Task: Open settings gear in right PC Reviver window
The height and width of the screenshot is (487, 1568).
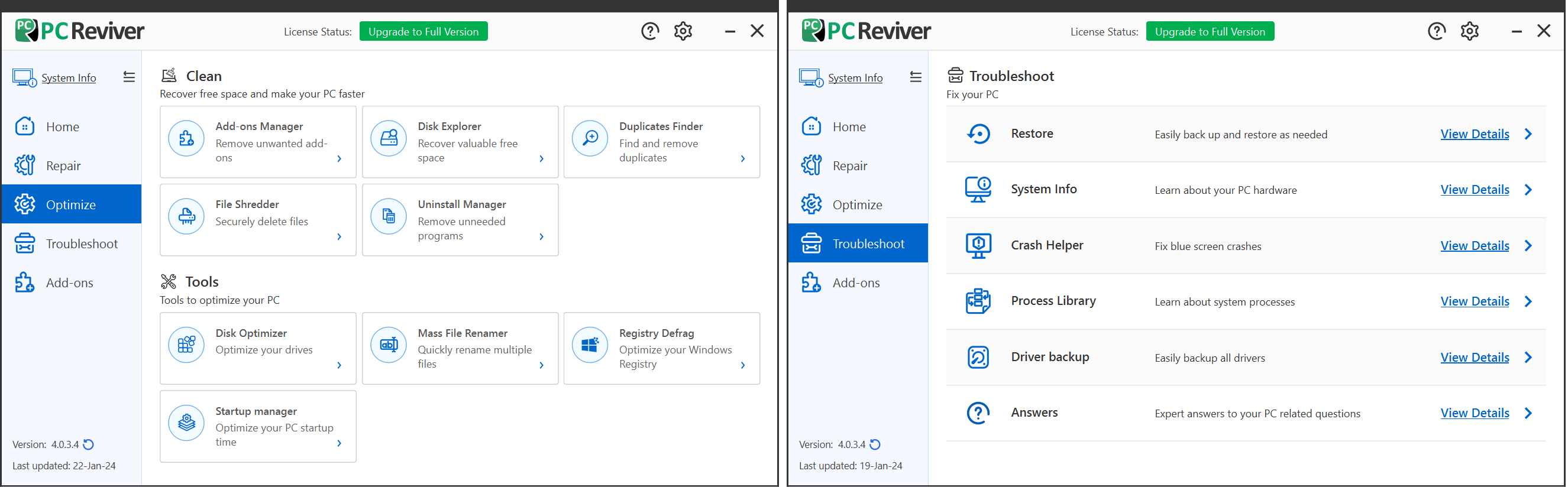Action: 1470,31
